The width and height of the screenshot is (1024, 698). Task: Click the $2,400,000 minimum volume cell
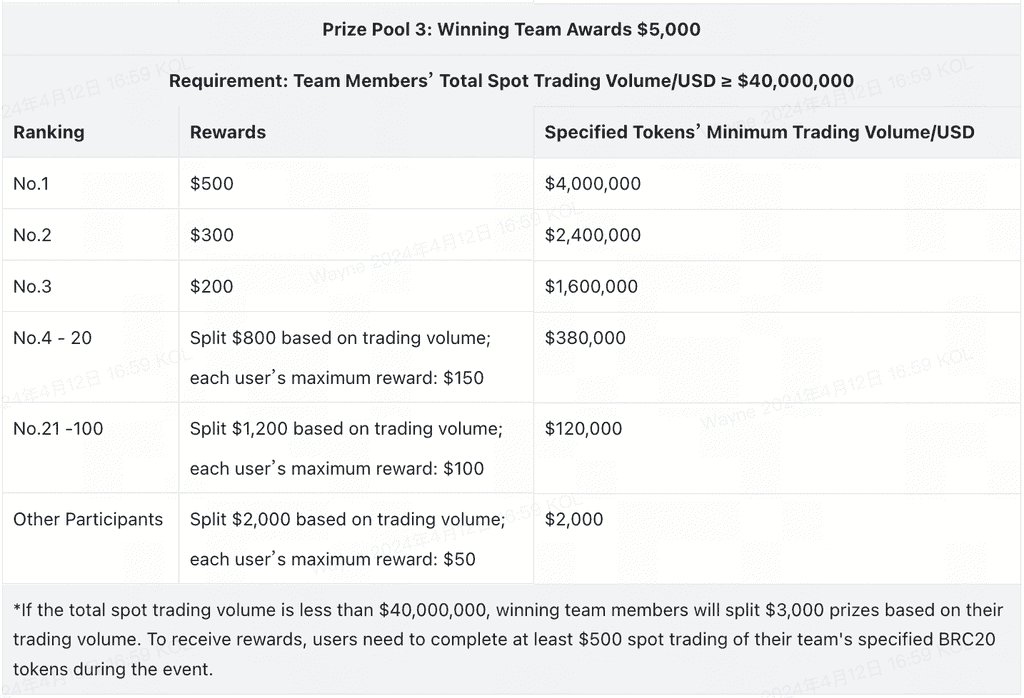(x=593, y=235)
